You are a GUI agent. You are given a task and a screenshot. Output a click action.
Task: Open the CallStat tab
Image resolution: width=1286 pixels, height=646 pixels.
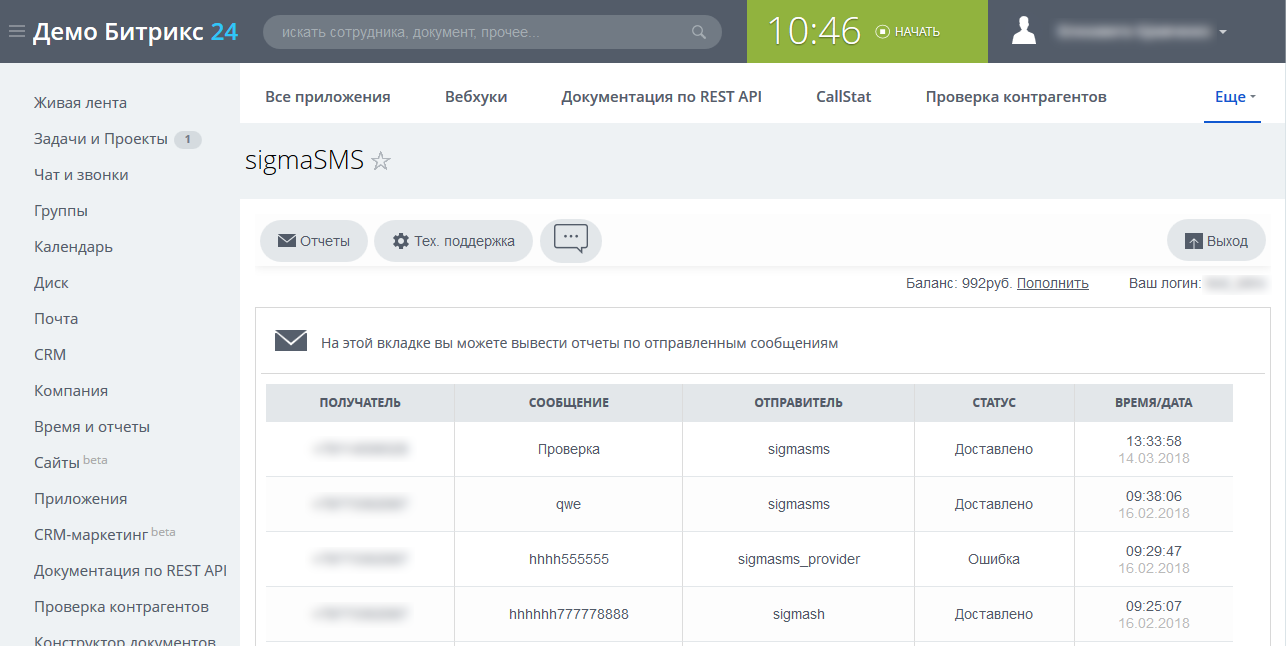point(844,97)
